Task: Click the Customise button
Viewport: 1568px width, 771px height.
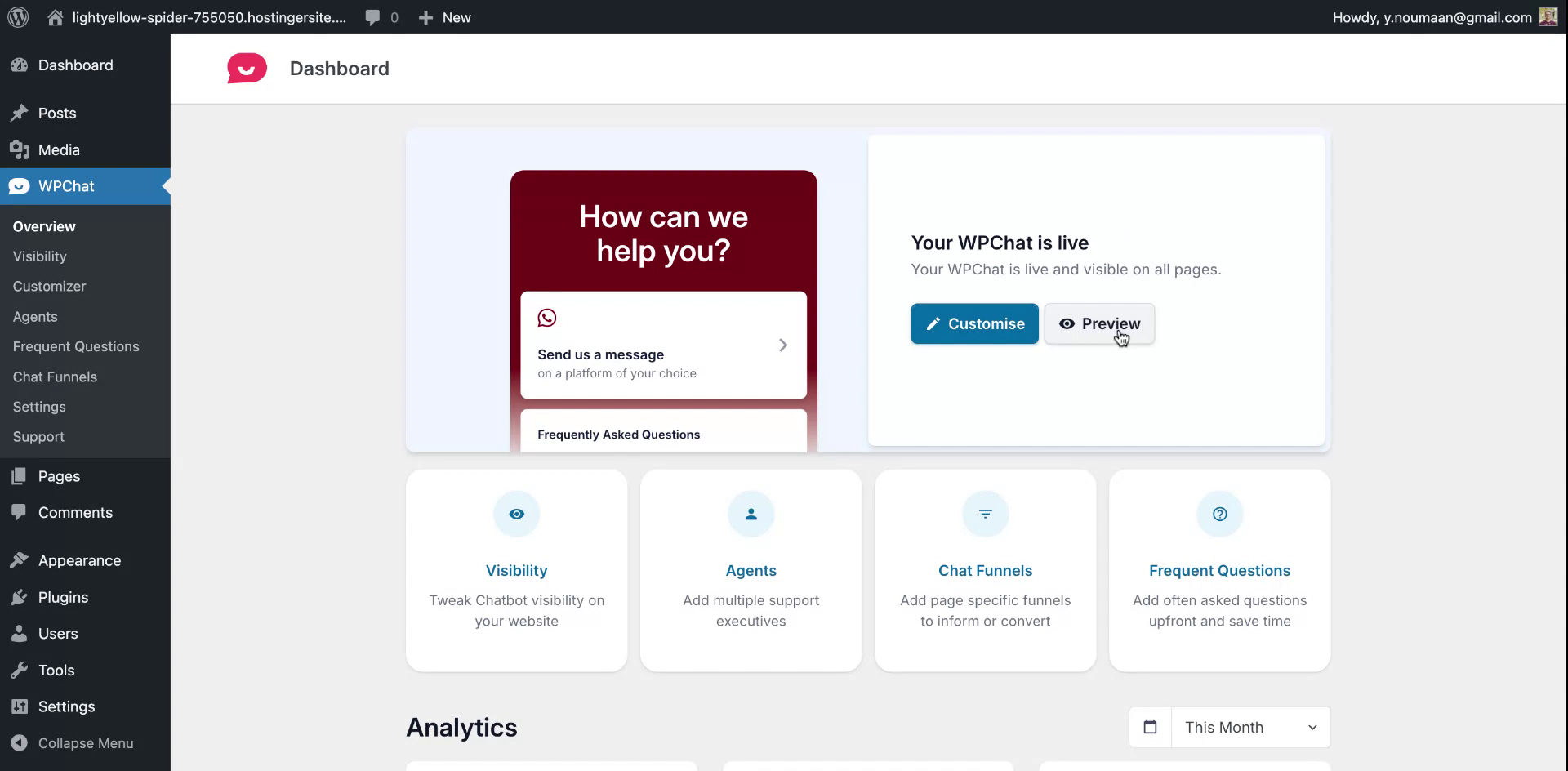Action: (x=974, y=323)
